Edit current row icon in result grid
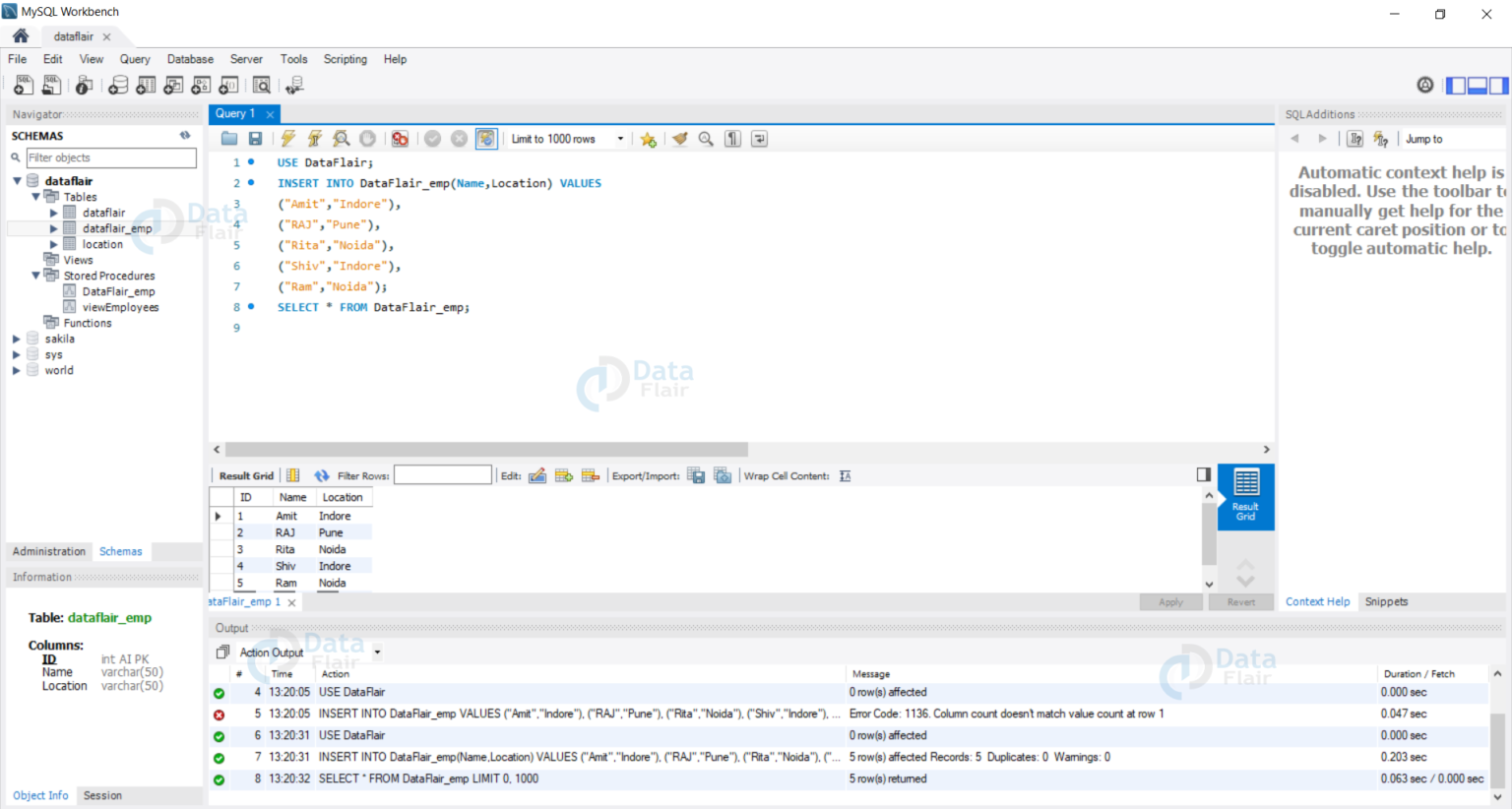The image size is (1512, 809). click(537, 475)
